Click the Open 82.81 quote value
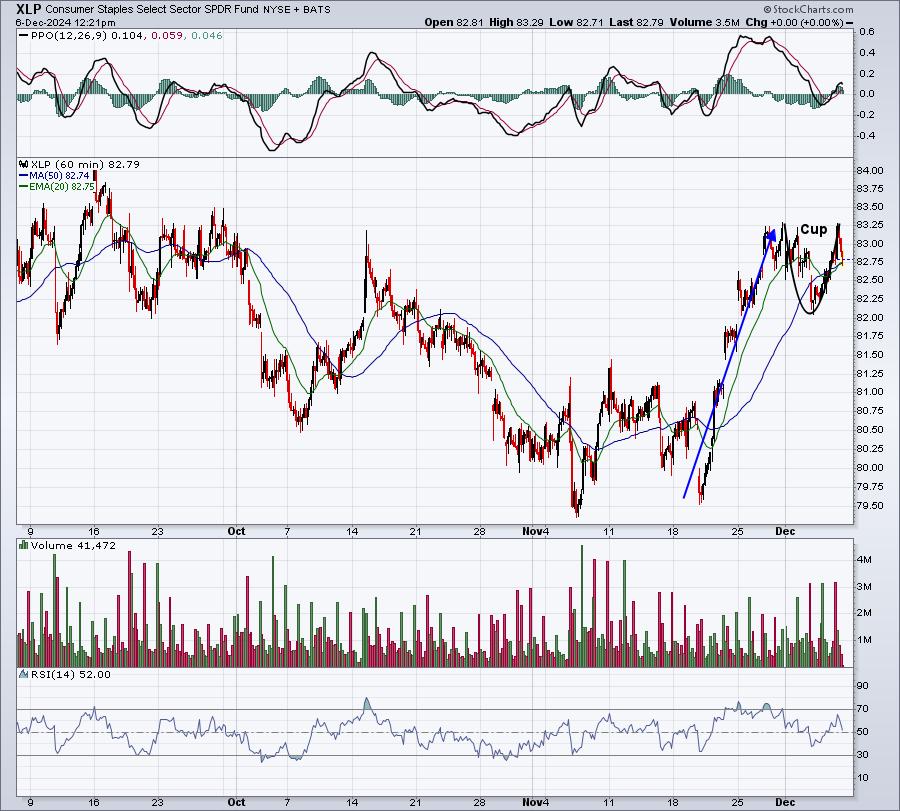Screen dimensions: 900x811 455,22
